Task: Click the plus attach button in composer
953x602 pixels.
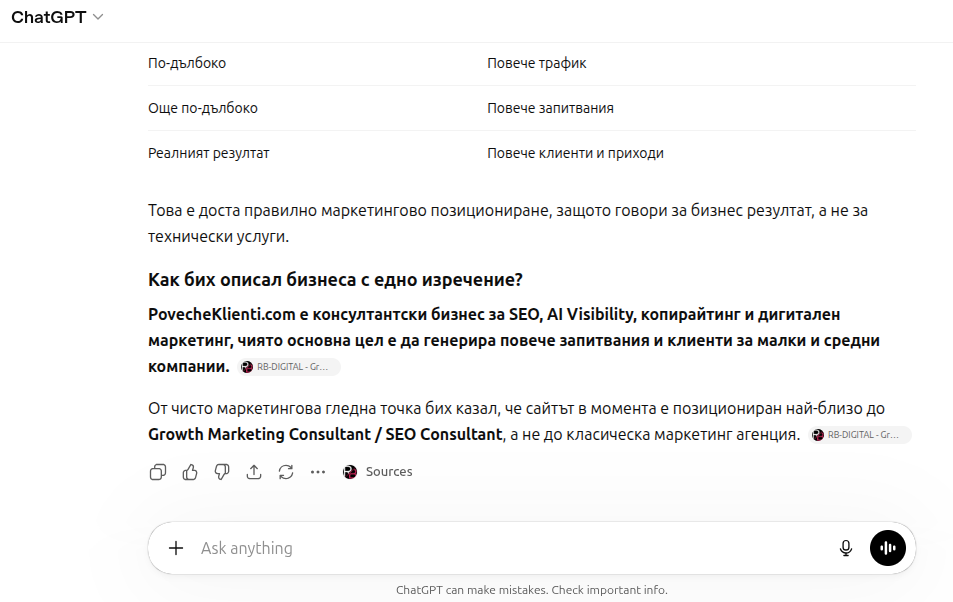Action: coord(176,548)
